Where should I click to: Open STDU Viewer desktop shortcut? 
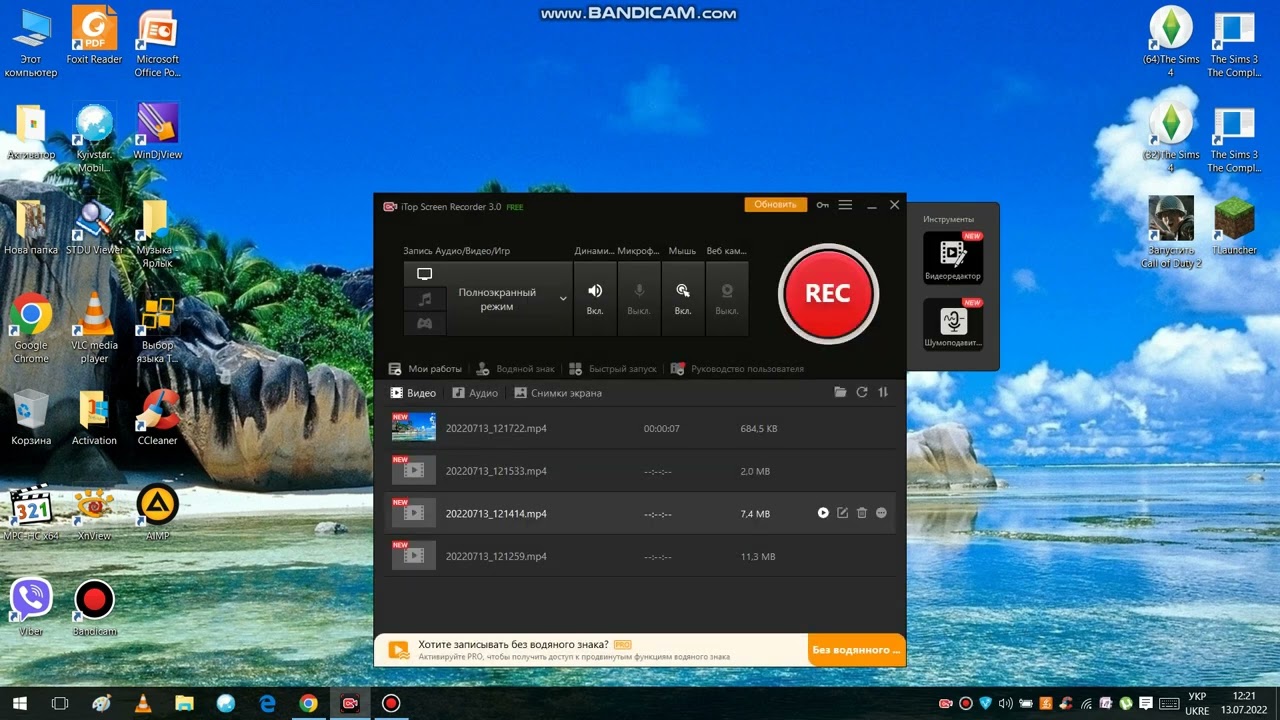tap(94, 227)
